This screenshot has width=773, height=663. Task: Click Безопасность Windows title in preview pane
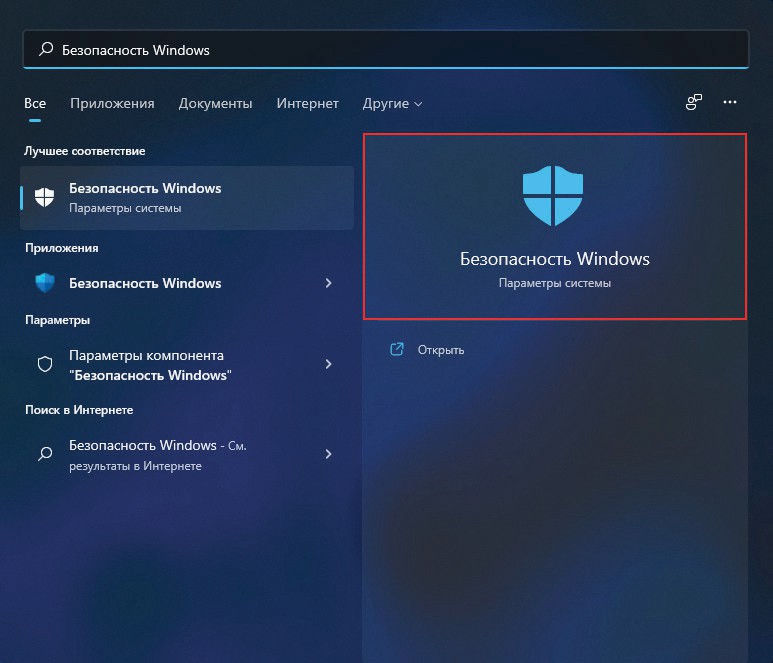(x=554, y=259)
